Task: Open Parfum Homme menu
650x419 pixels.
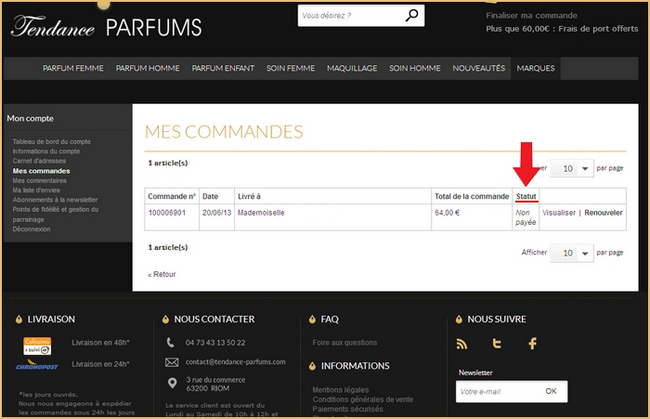Action: tap(148, 68)
